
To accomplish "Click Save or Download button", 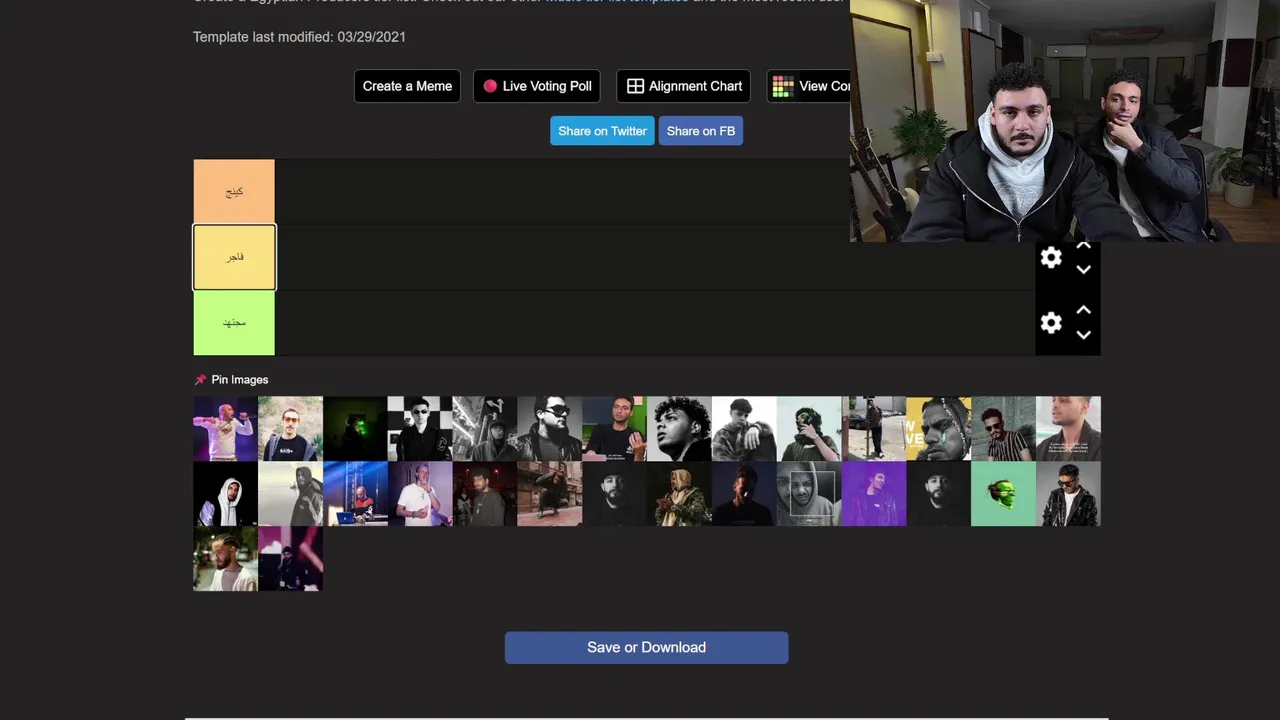I will 646,647.
